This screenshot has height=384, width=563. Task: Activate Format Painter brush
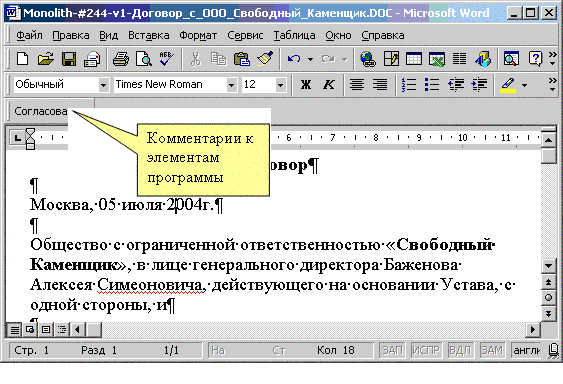[265, 59]
